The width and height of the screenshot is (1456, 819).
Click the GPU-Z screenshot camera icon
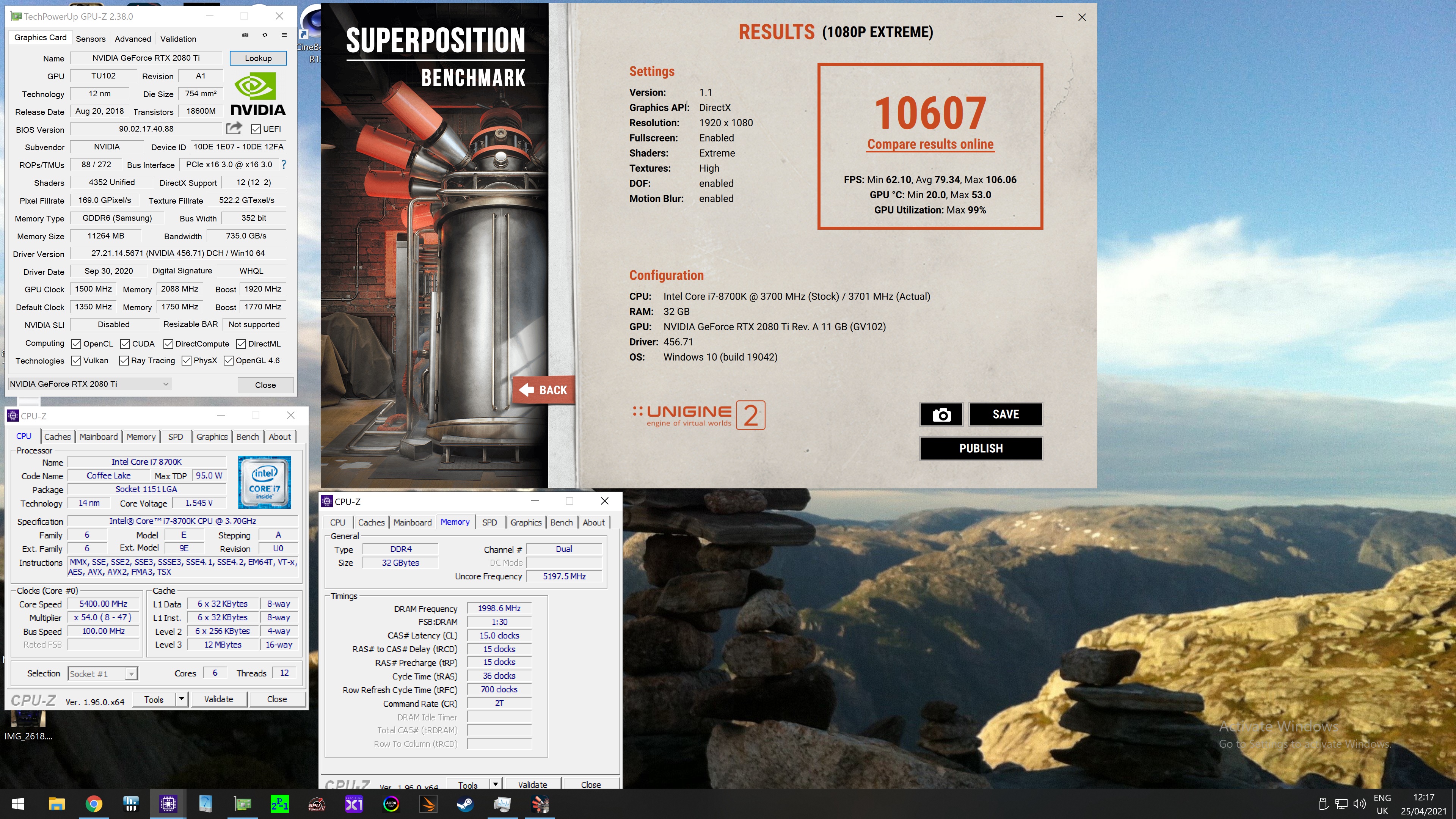point(245,35)
